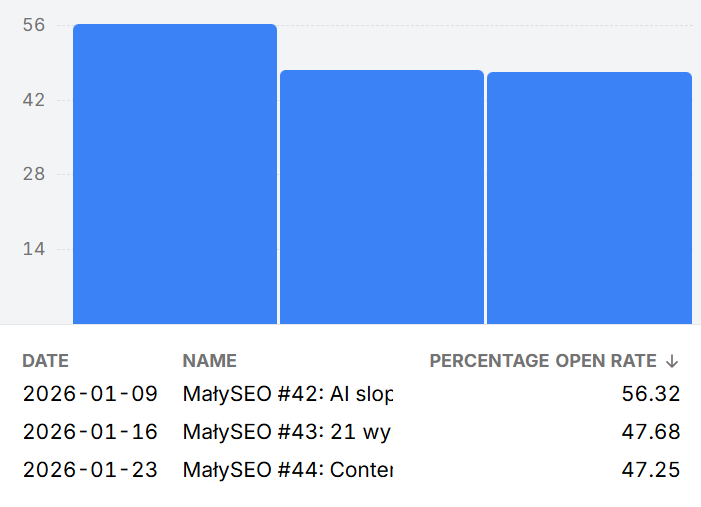The height and width of the screenshot is (507, 701).
Task: Sort by the DATE column header
Action: coord(45,361)
